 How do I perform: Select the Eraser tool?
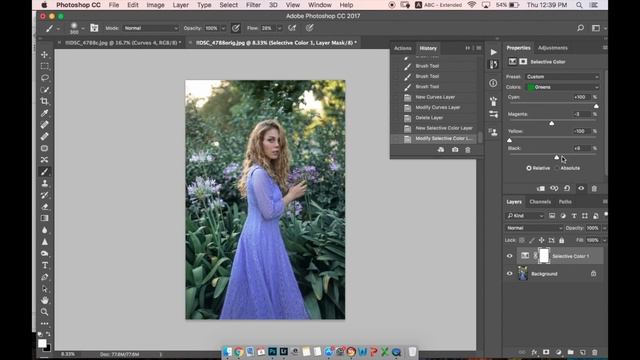pos(45,207)
